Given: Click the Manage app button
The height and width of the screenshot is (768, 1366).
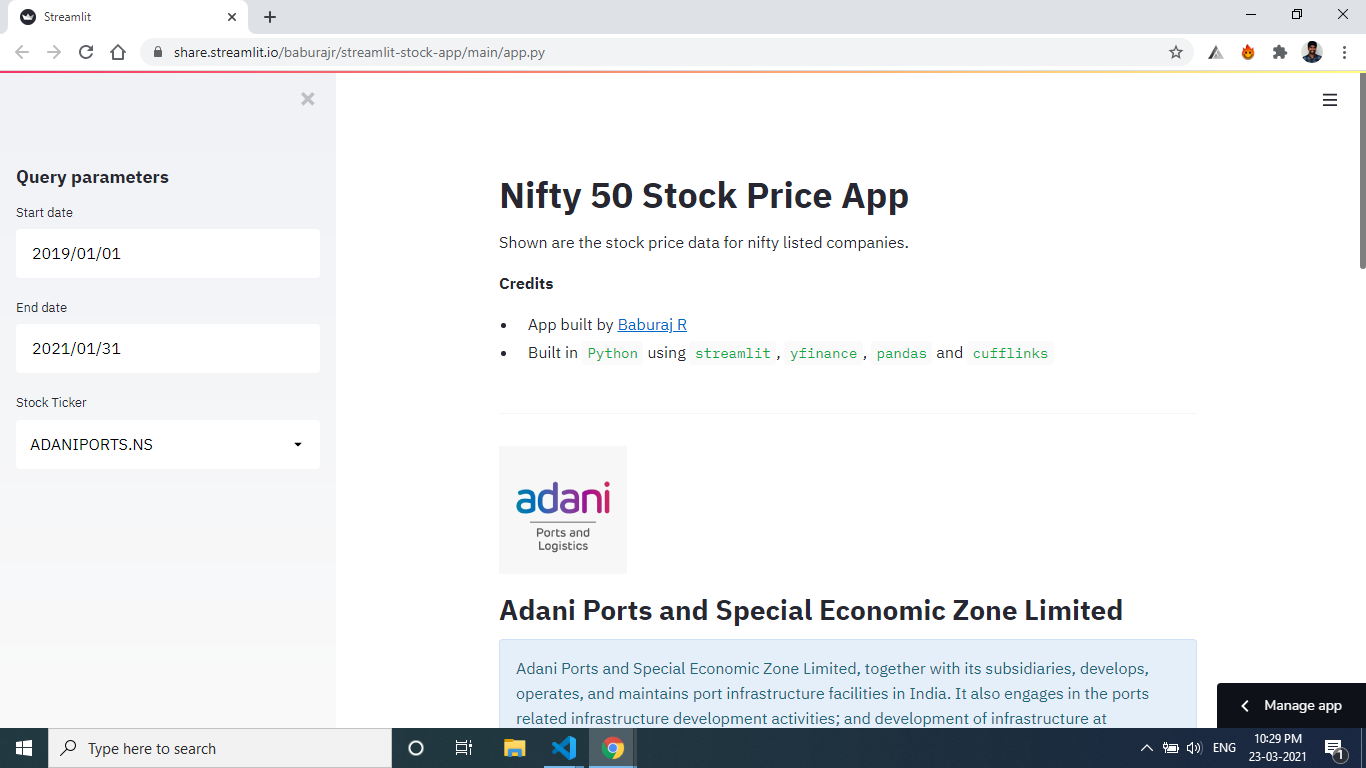Looking at the screenshot, I should point(1291,705).
